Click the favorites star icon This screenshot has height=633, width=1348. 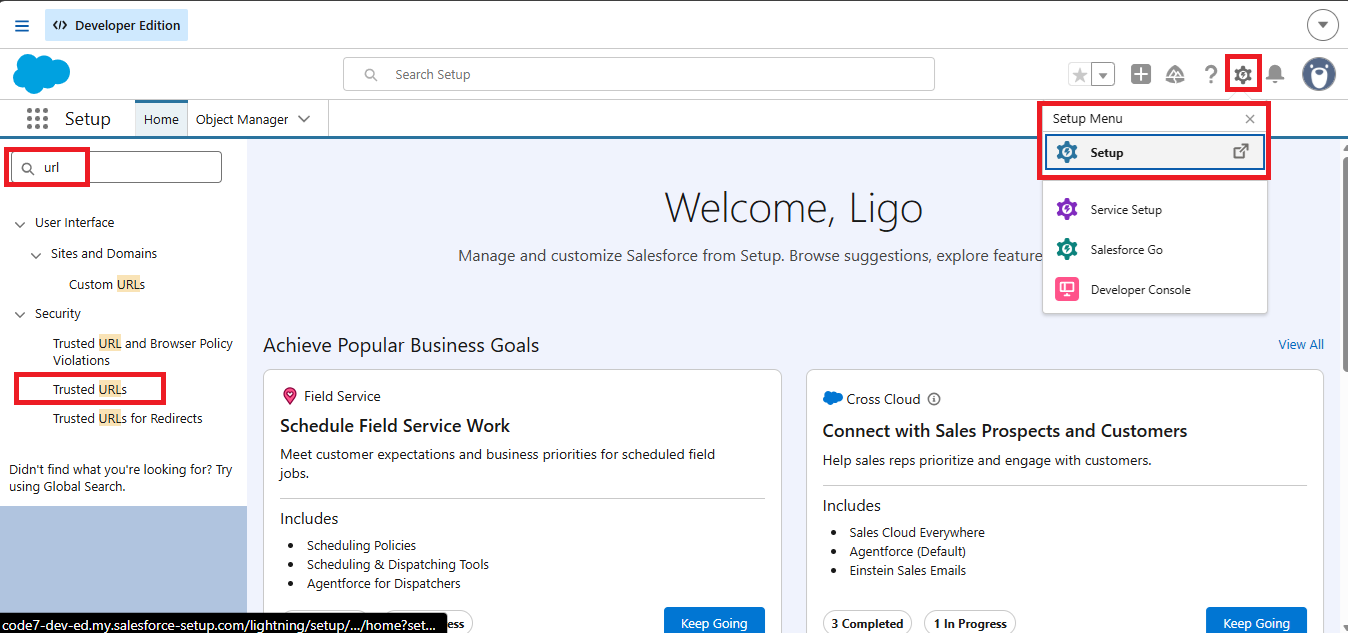pyautogui.click(x=1079, y=74)
